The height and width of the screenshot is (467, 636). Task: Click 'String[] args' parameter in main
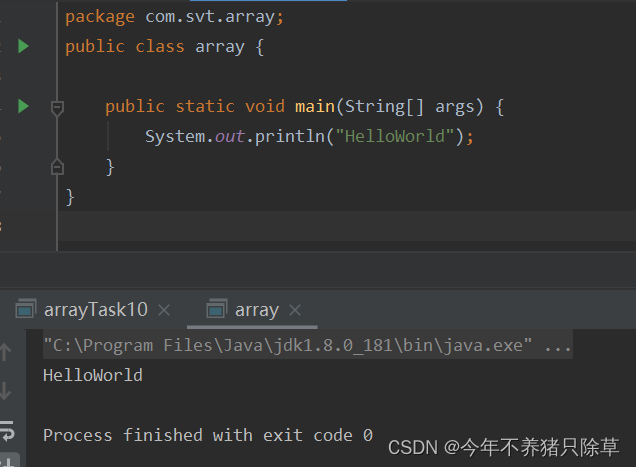pos(410,107)
